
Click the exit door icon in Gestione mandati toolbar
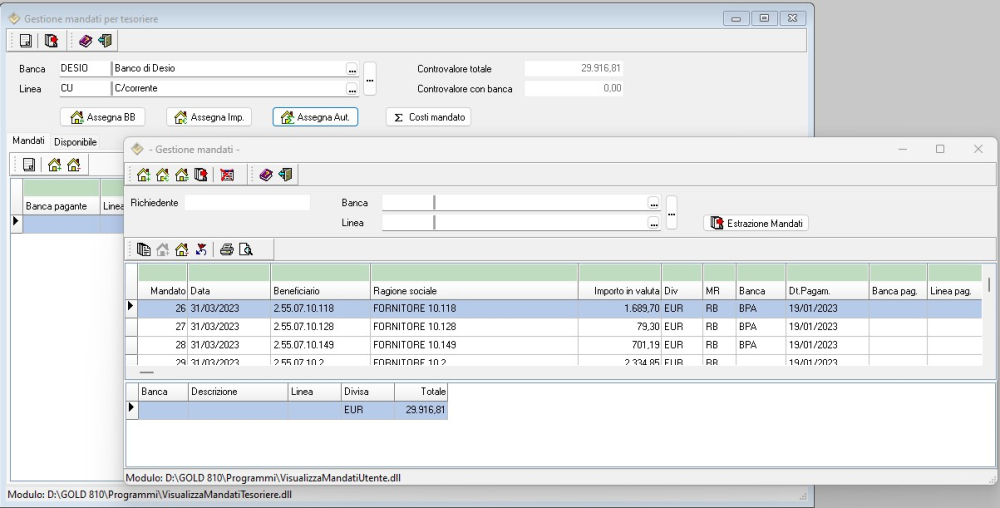click(286, 175)
